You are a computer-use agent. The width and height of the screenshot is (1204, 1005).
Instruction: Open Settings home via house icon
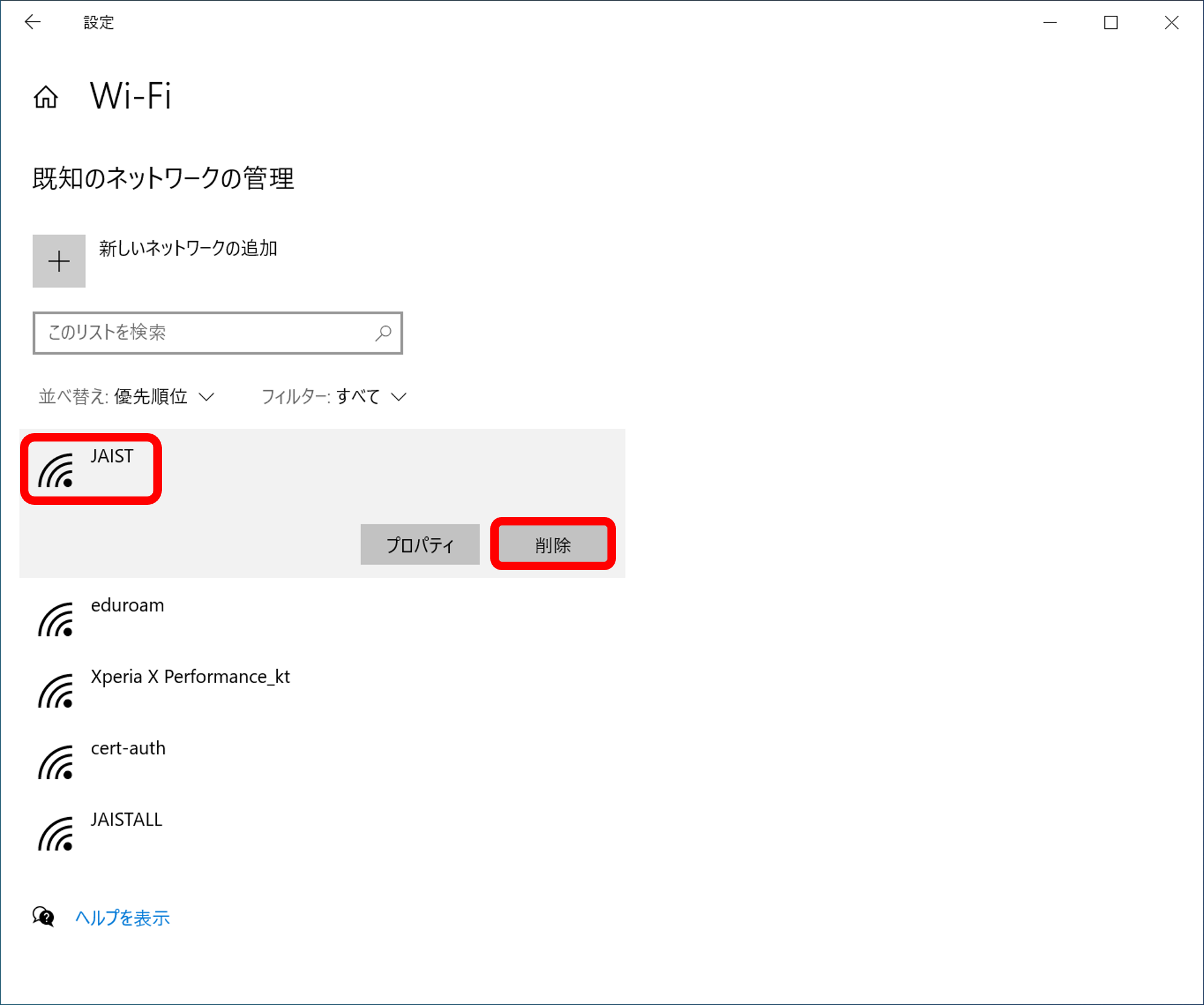point(46,97)
